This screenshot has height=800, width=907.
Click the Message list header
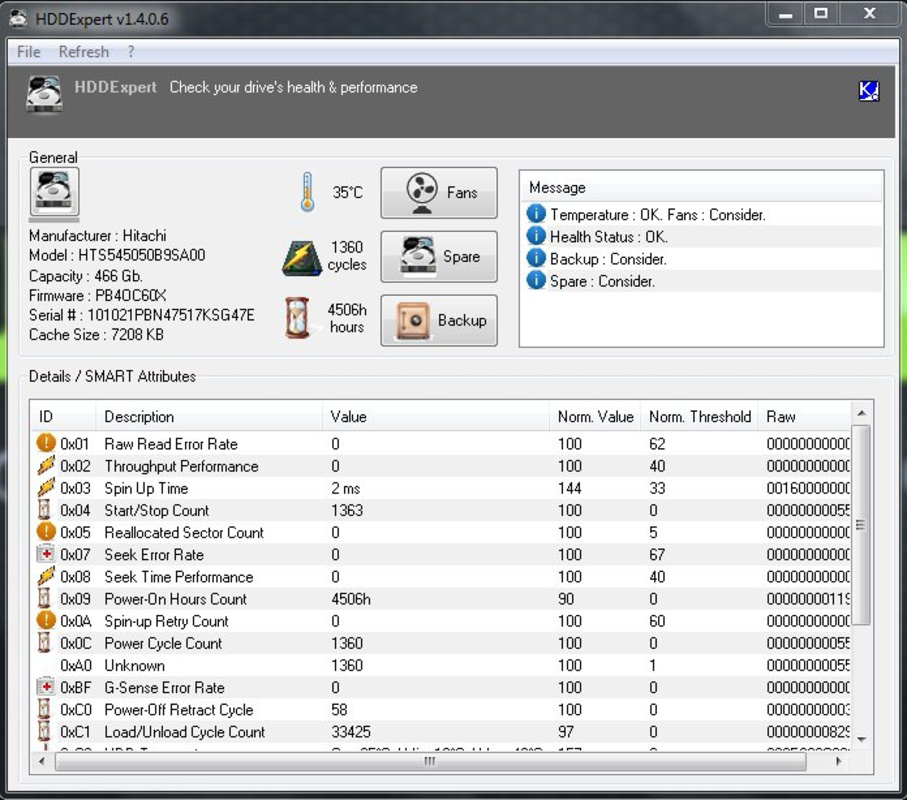(702, 187)
